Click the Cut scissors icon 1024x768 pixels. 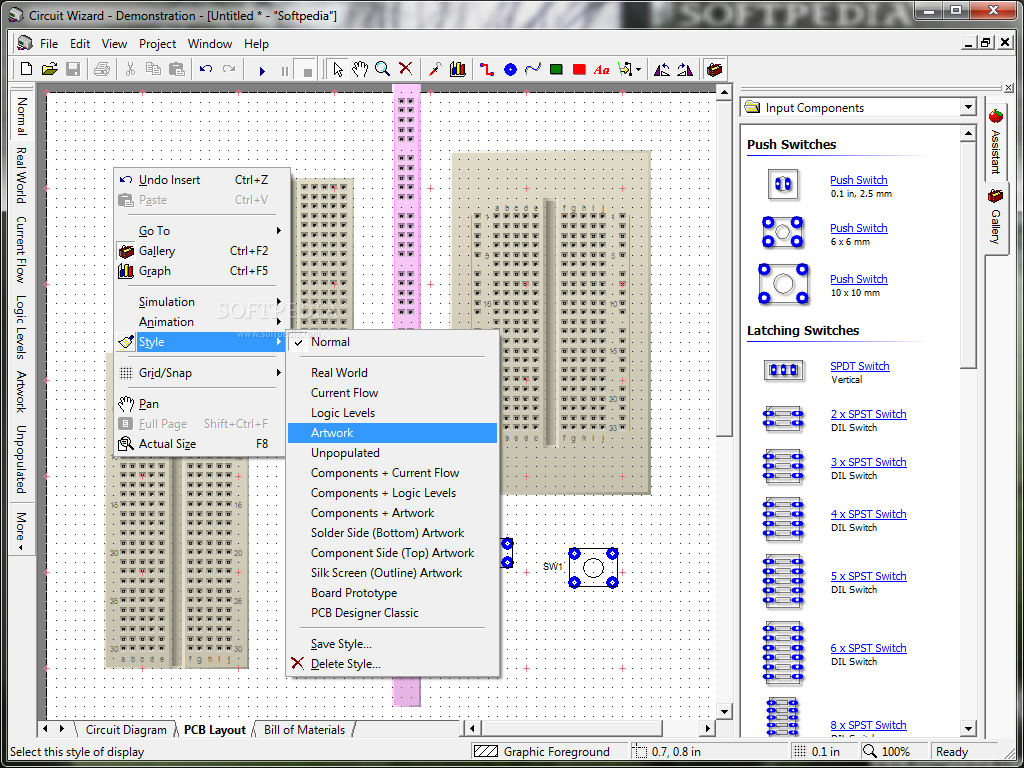130,69
